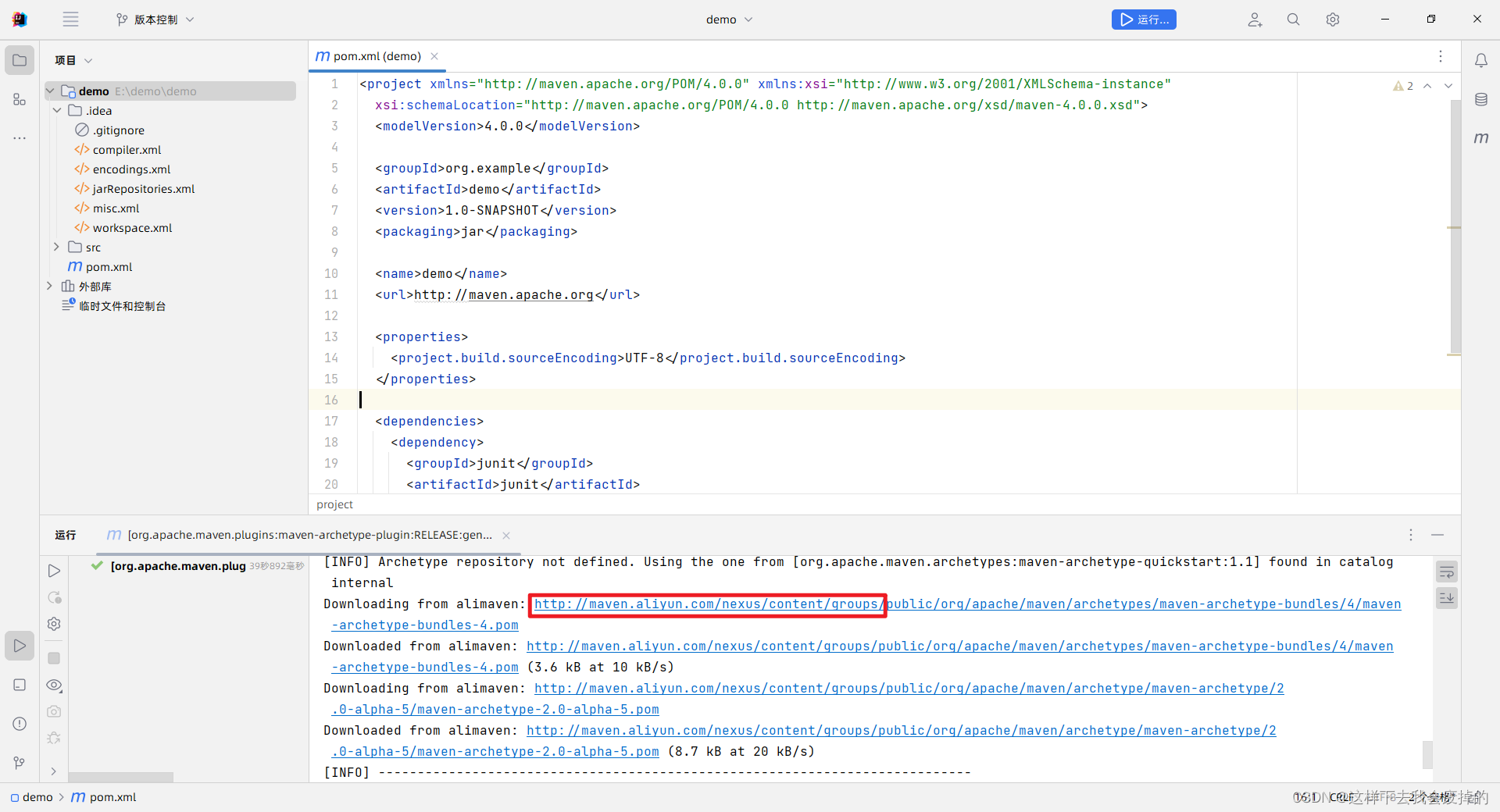Screen dimensions: 1500x812
Task: Collapse the demo root folder
Action: [x=51, y=91]
